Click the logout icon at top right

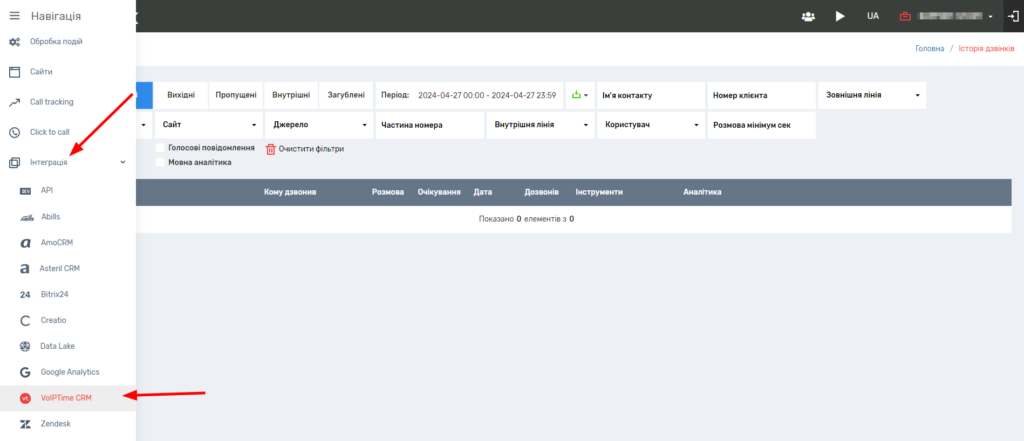coord(1010,16)
